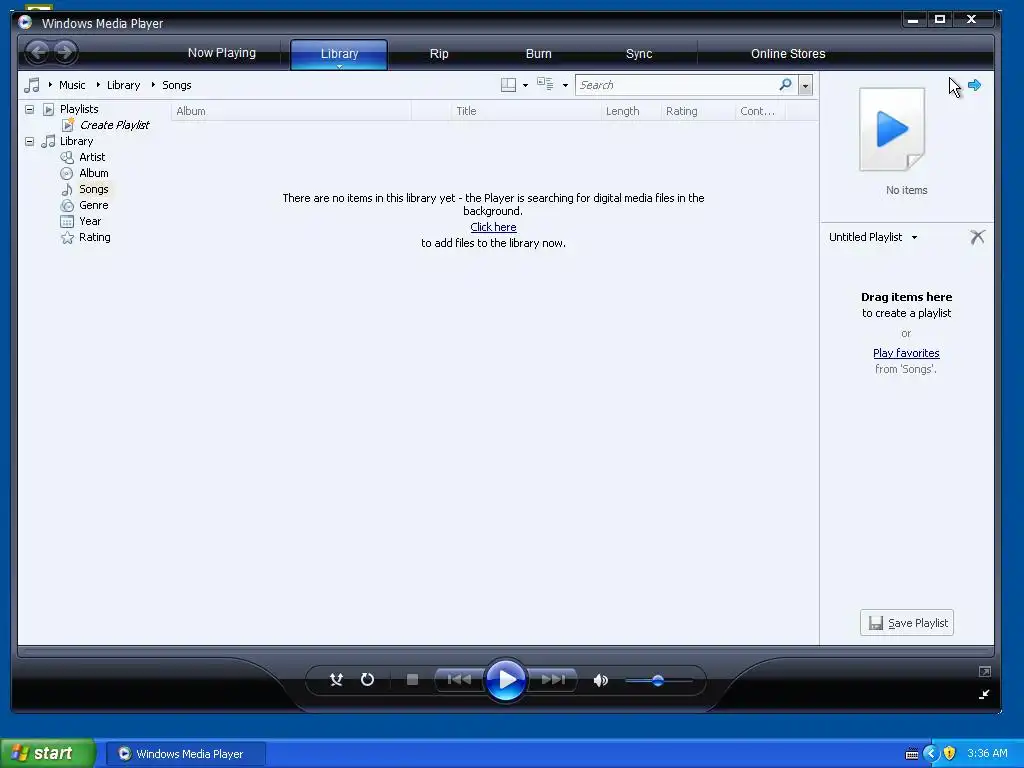Click in the Search input field
Image resolution: width=1024 pixels, height=768 pixels.
point(677,85)
